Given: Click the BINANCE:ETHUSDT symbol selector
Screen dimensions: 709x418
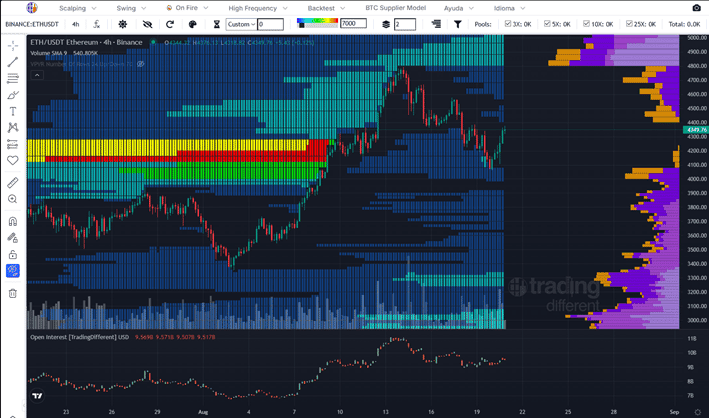Looking at the screenshot, I should tap(32, 24).
